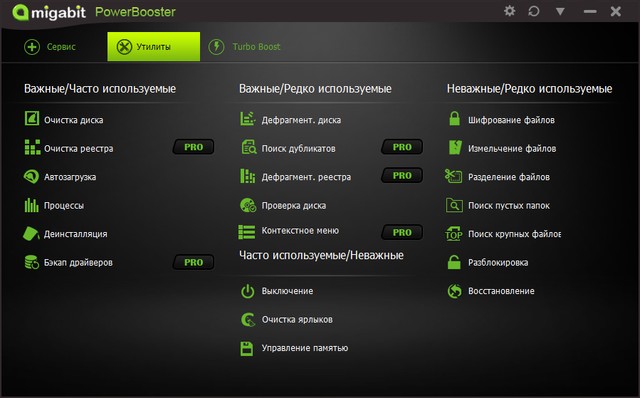Click the Поиск дубликатов icon
The image size is (640, 398).
point(248,147)
